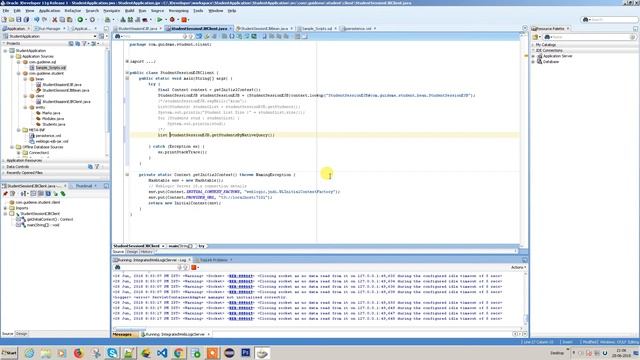Expand the Connection1 node
This screenshot has height=360, width=640.
point(18,153)
